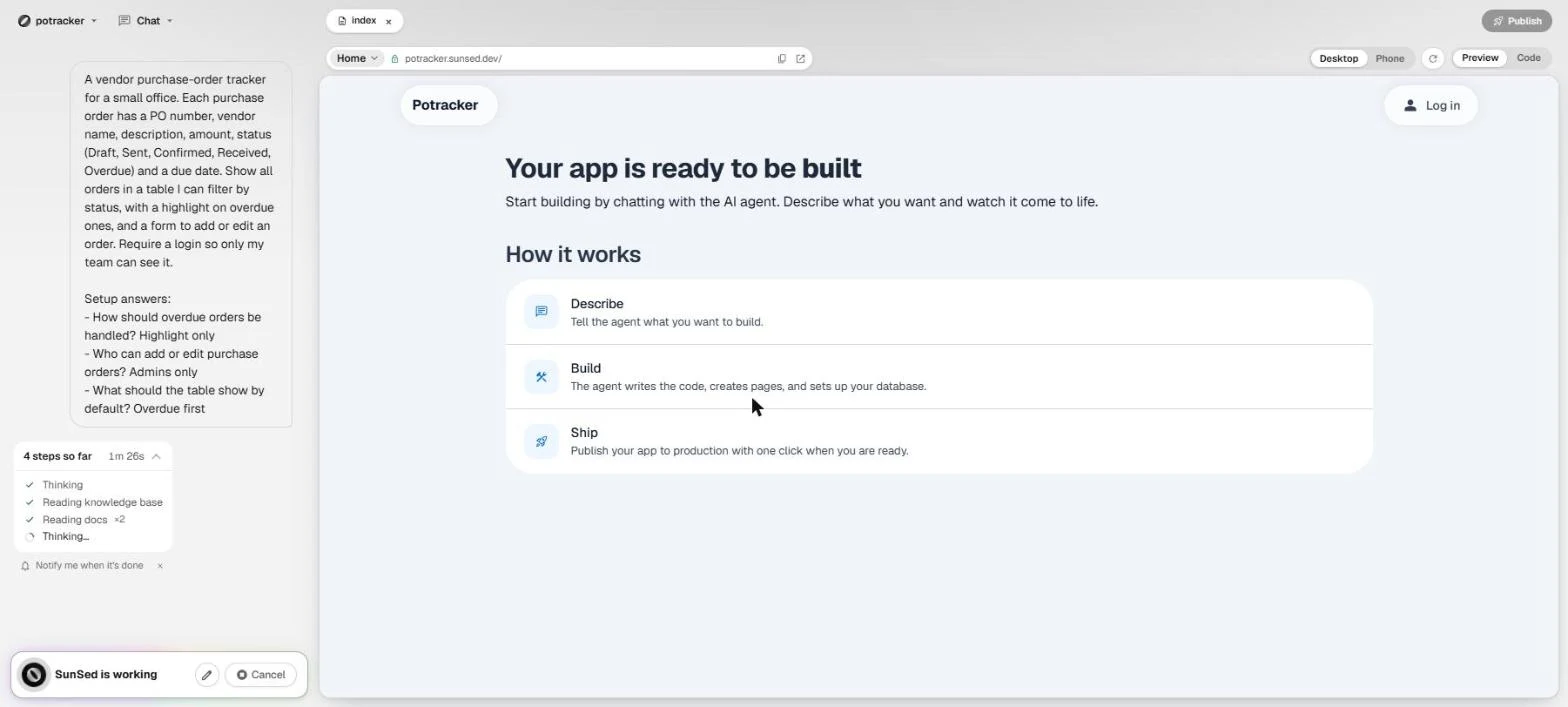Click the Chat speech bubble icon

pyautogui.click(x=124, y=20)
